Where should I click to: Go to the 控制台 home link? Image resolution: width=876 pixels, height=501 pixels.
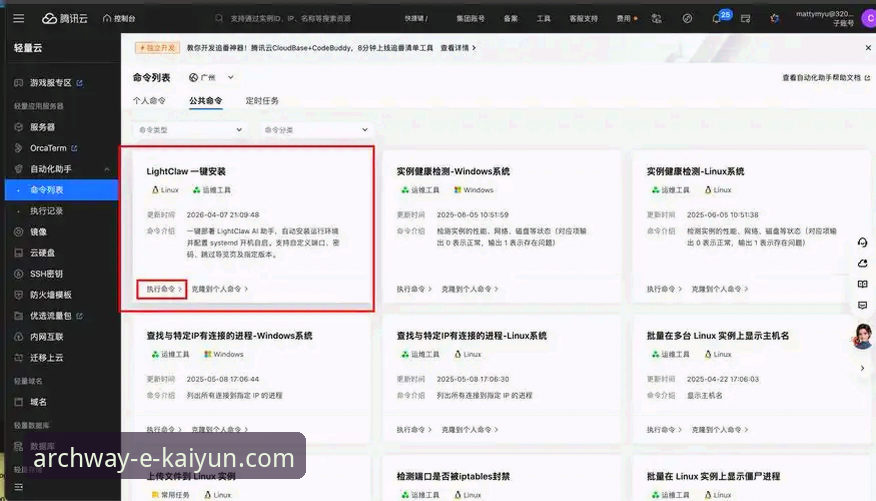coord(119,18)
